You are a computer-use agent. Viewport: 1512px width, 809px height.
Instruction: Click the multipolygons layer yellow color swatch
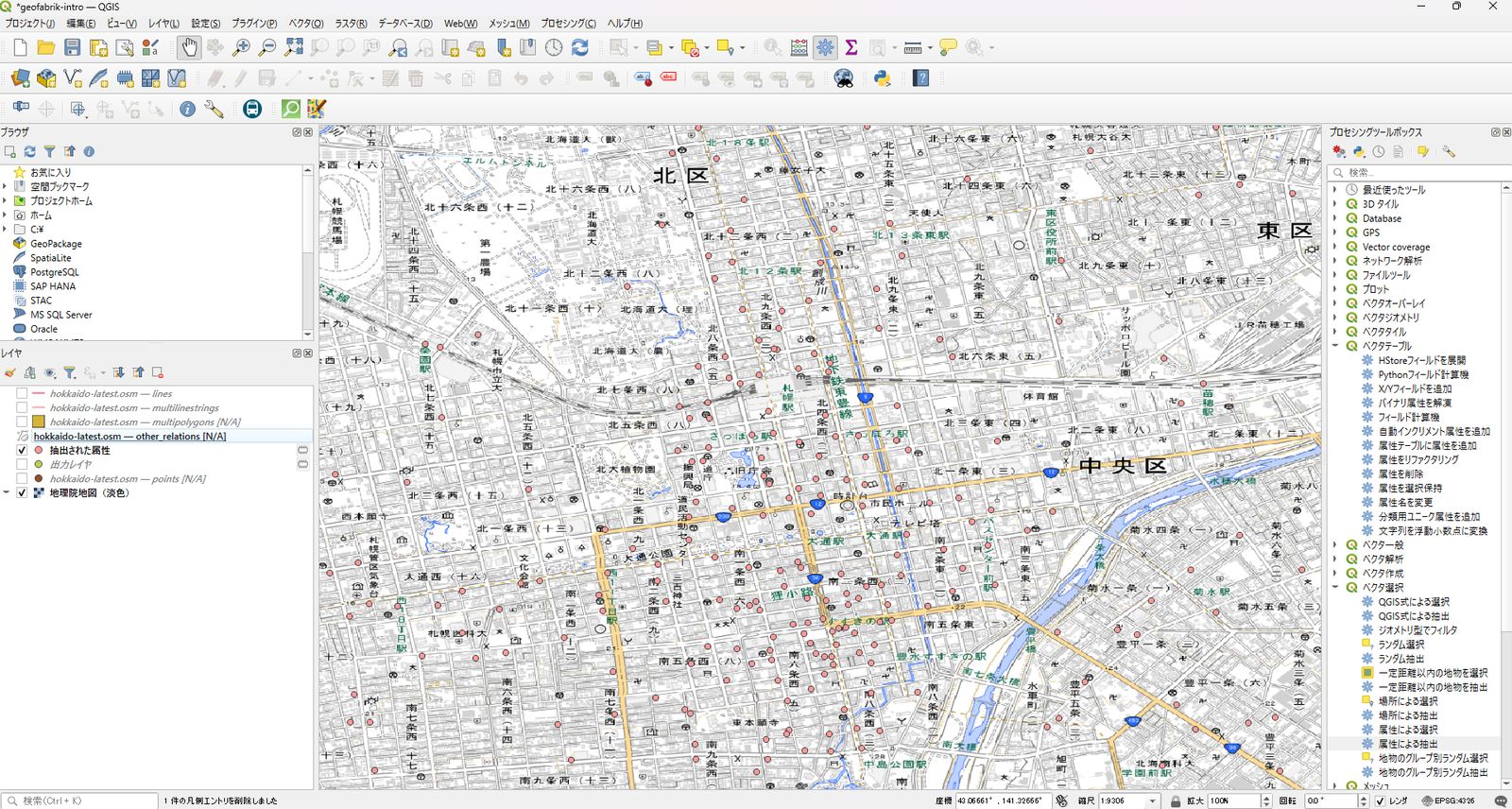click(39, 422)
